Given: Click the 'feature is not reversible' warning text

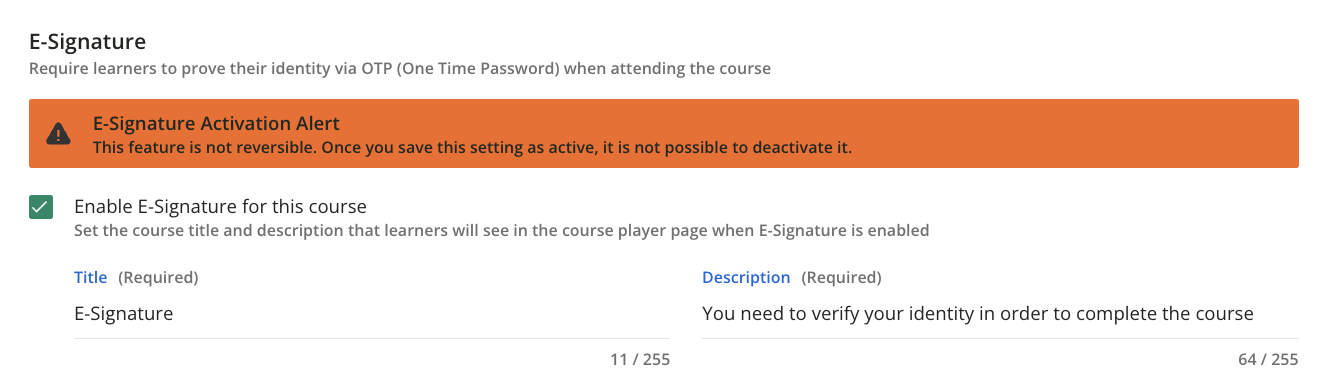Looking at the screenshot, I should pyautogui.click(x=472, y=148).
